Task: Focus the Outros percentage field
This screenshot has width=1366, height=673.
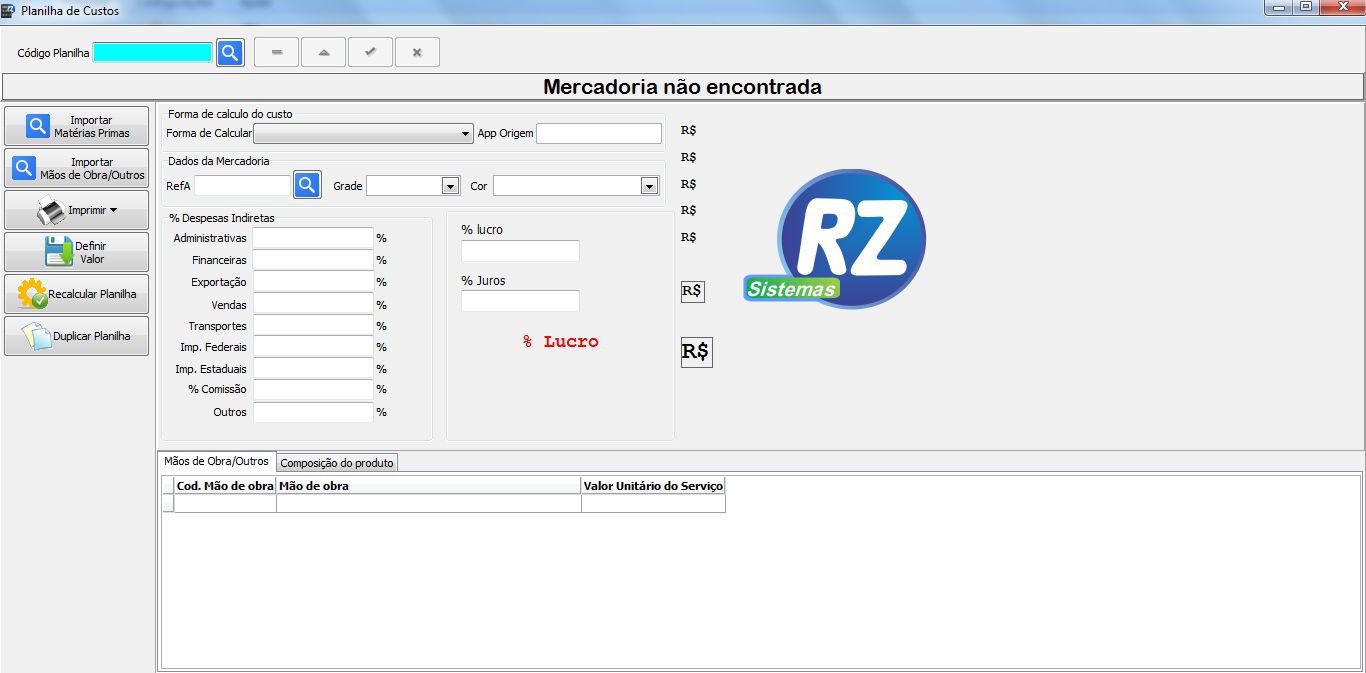Action: coord(313,412)
